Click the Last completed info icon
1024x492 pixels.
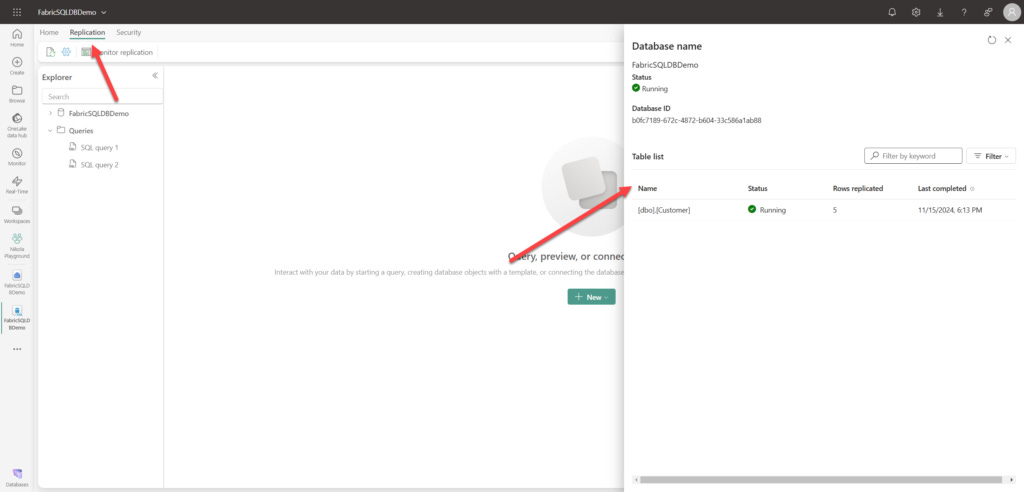[x=972, y=189]
